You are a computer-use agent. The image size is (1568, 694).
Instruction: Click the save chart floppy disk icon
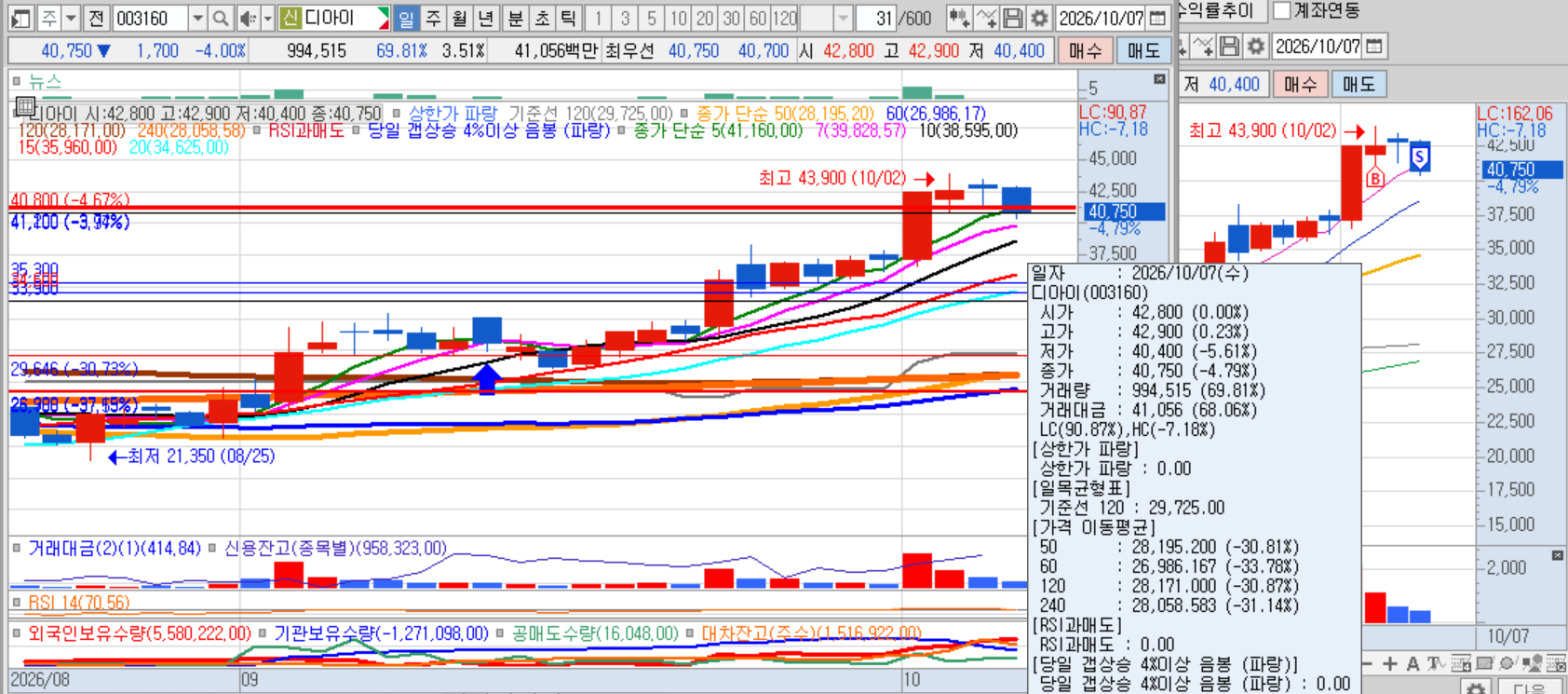click(x=1013, y=18)
